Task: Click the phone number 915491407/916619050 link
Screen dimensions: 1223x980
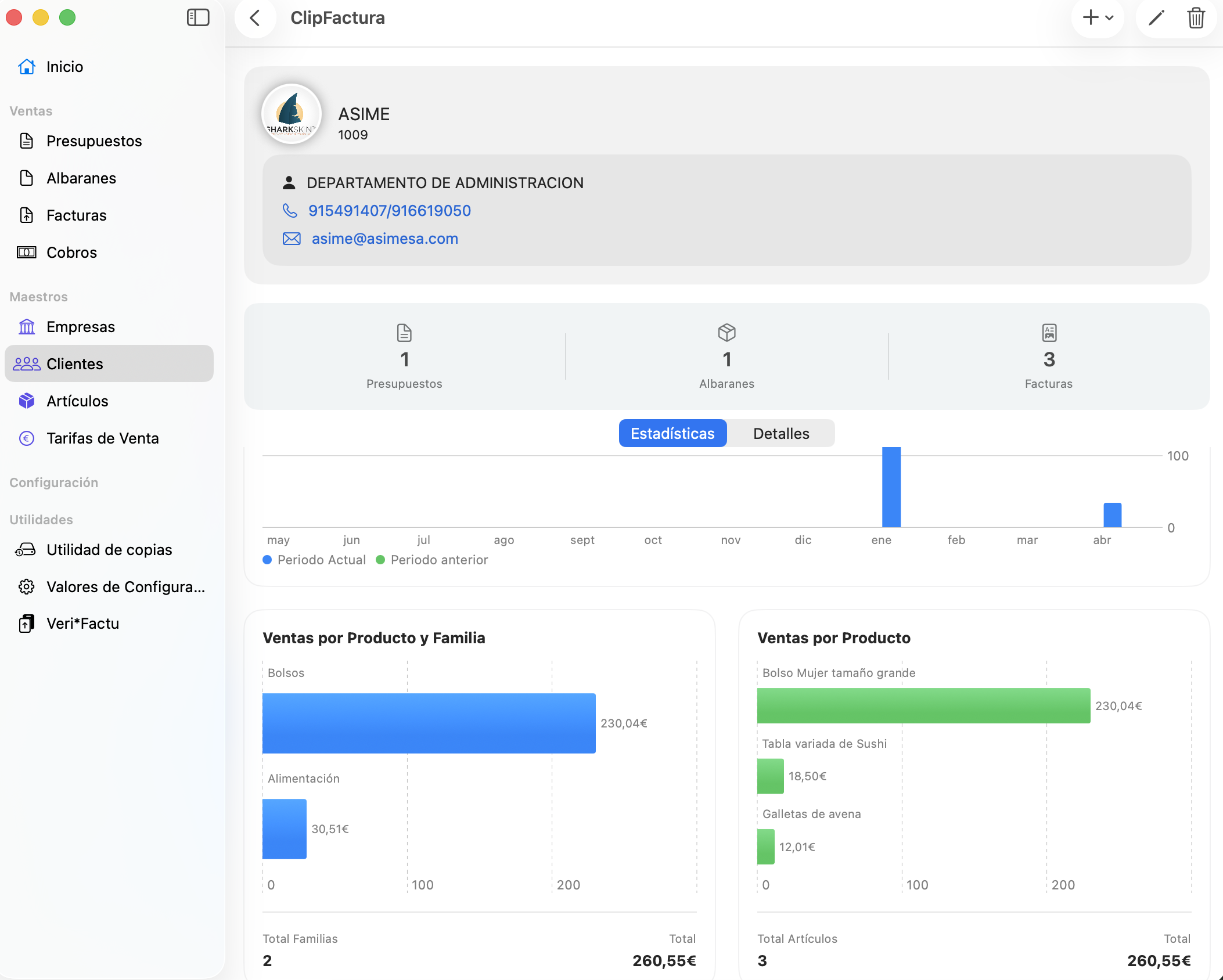Action: click(389, 211)
